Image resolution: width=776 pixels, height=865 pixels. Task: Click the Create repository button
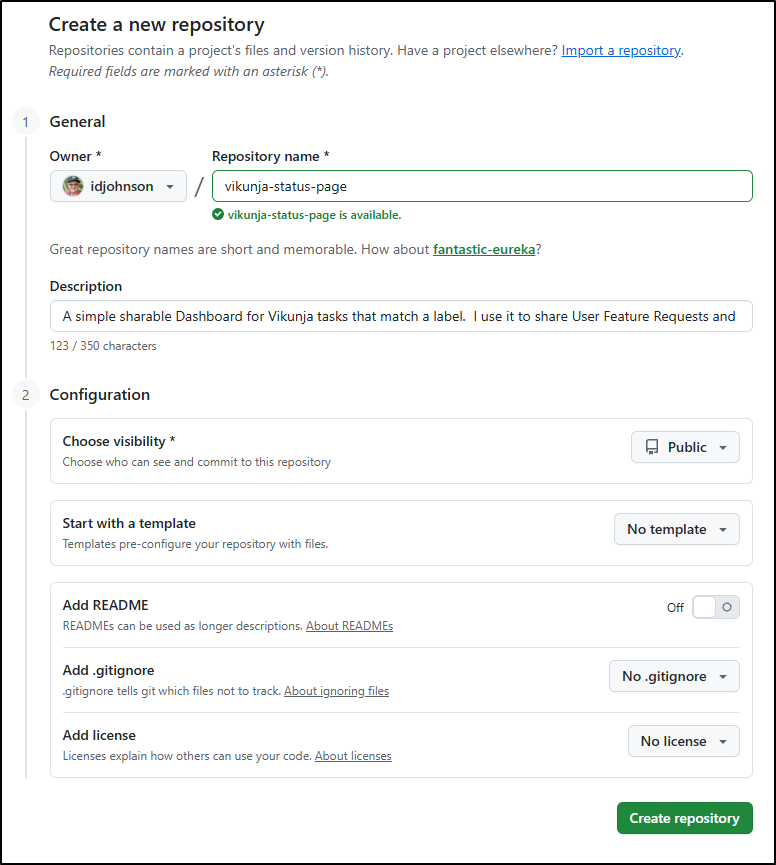click(x=684, y=818)
